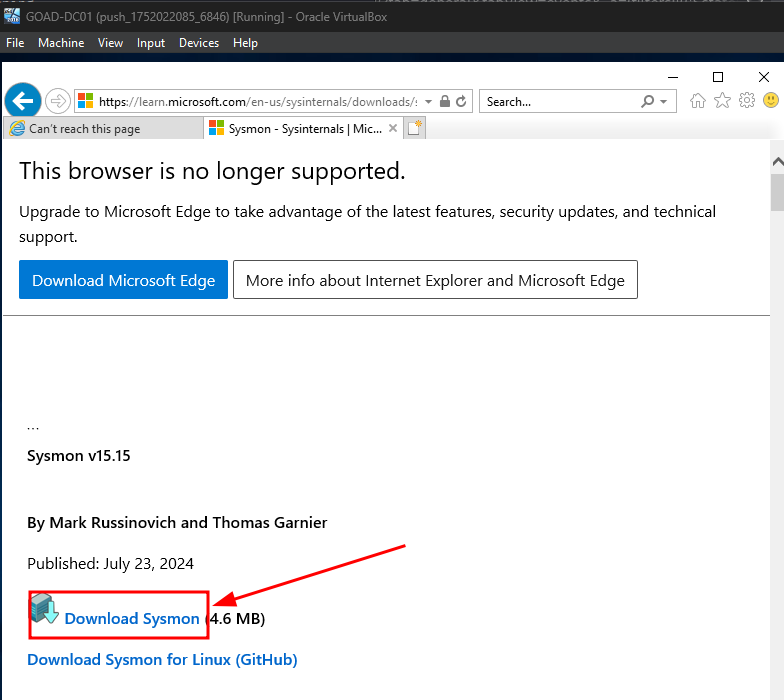
Task: Click the ellipsis text above Sysmon heading
Action: point(33,428)
